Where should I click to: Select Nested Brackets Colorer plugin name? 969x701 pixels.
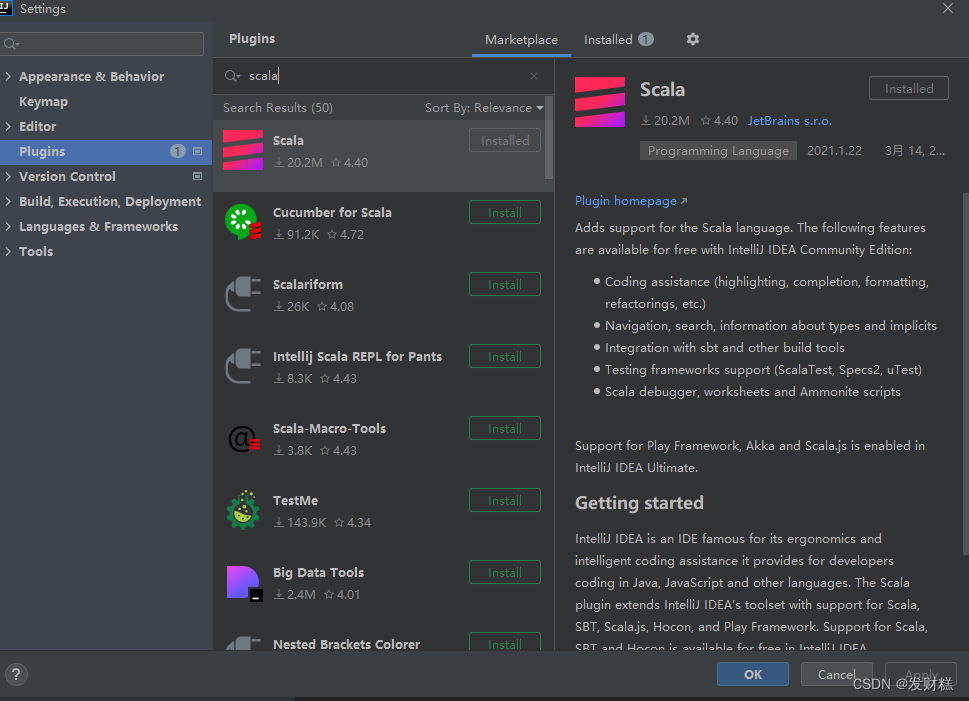point(346,644)
